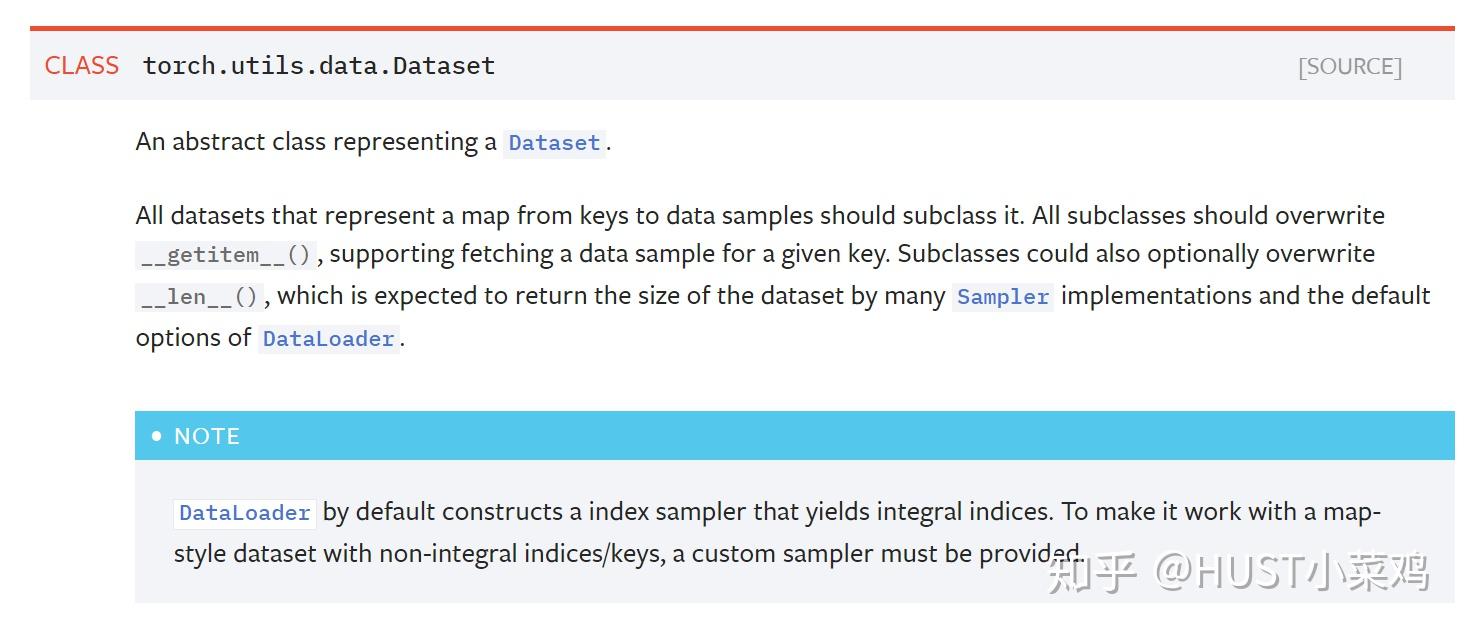Click the NOTE heading text
The image size is (1468, 632).
pyautogui.click(x=207, y=436)
